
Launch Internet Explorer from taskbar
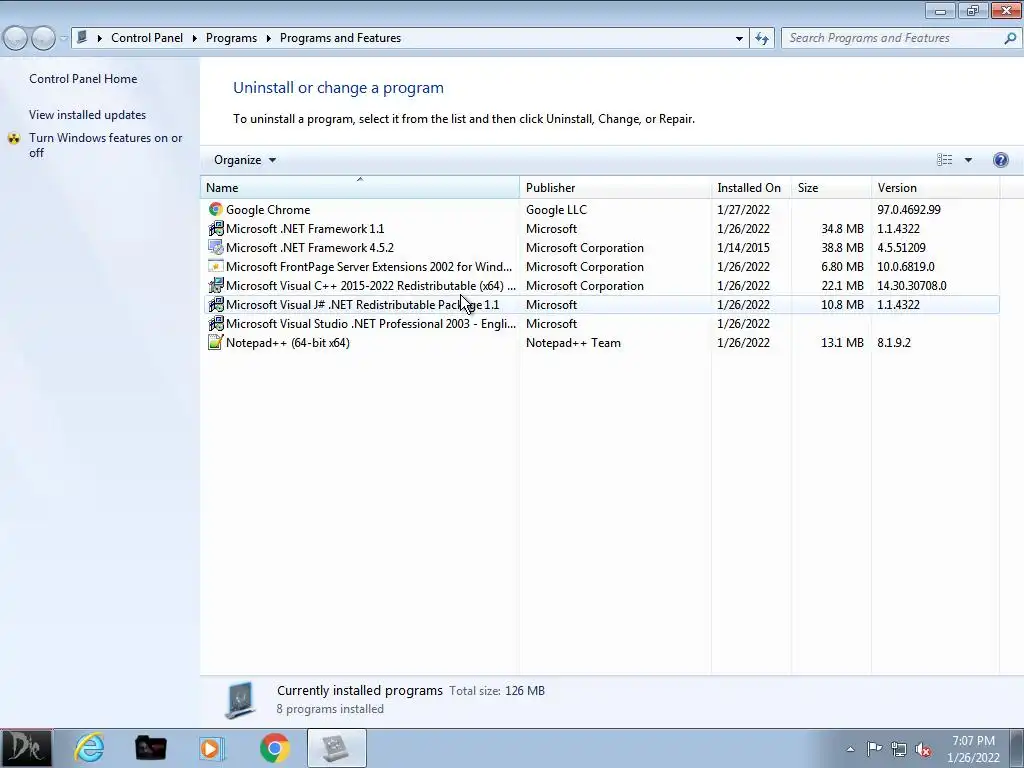89,748
